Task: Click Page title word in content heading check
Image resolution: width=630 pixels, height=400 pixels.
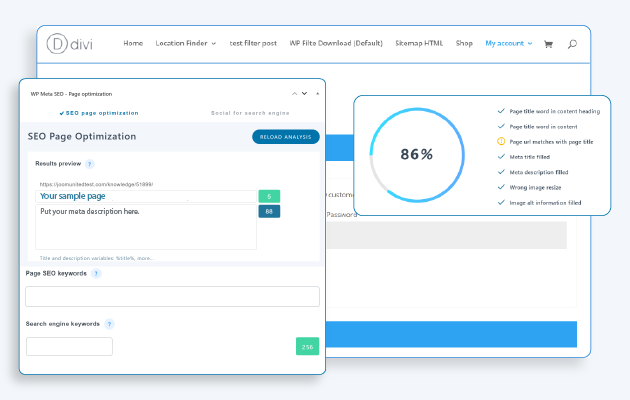Action: pos(500,112)
